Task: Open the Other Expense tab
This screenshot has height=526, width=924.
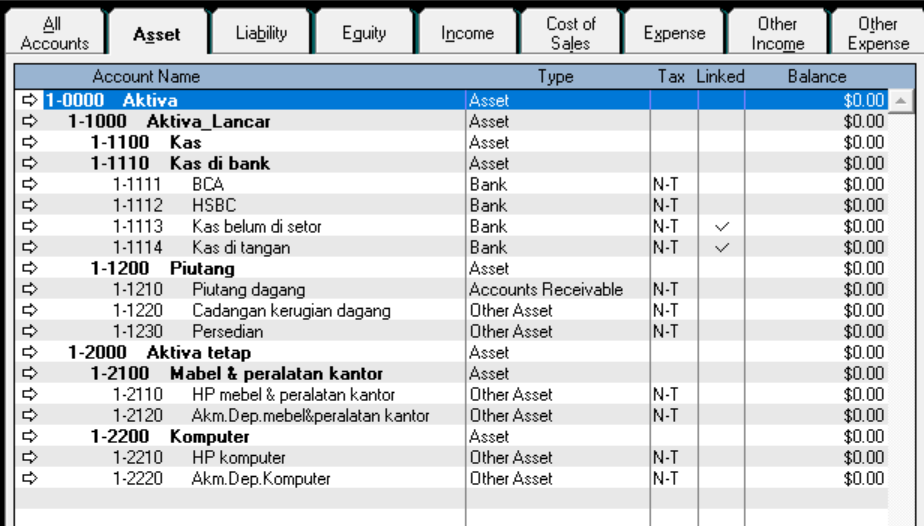Action: click(878, 34)
